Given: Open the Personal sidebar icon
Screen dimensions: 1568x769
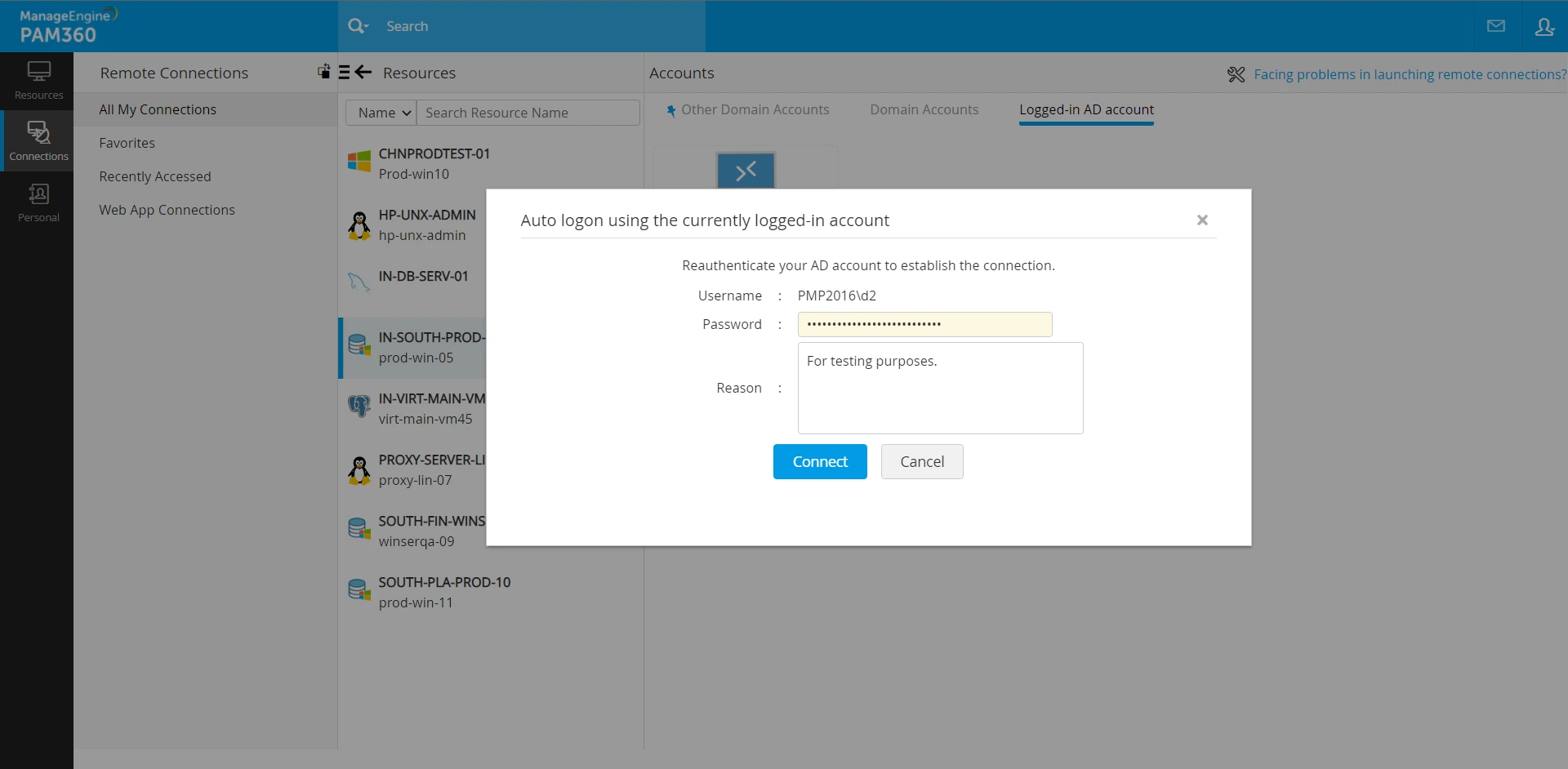Looking at the screenshot, I should (38, 202).
